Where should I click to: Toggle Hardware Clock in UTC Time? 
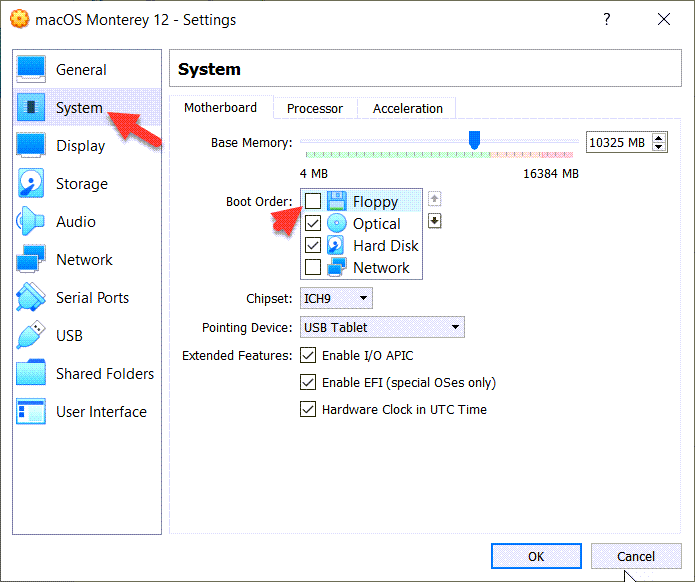308,409
